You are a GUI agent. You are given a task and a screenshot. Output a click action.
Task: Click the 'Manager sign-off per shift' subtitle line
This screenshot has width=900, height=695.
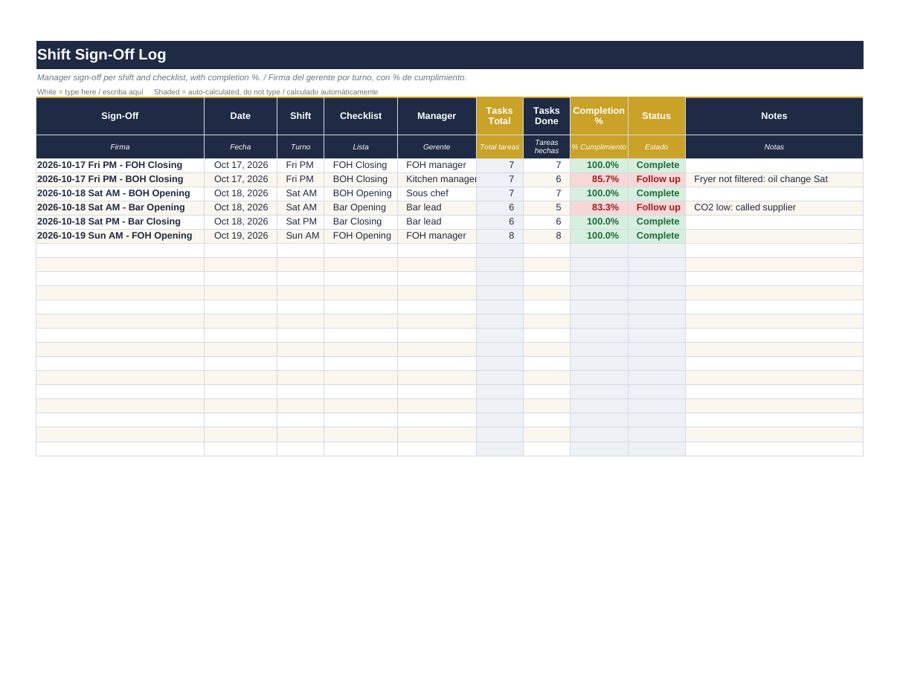[251, 77]
